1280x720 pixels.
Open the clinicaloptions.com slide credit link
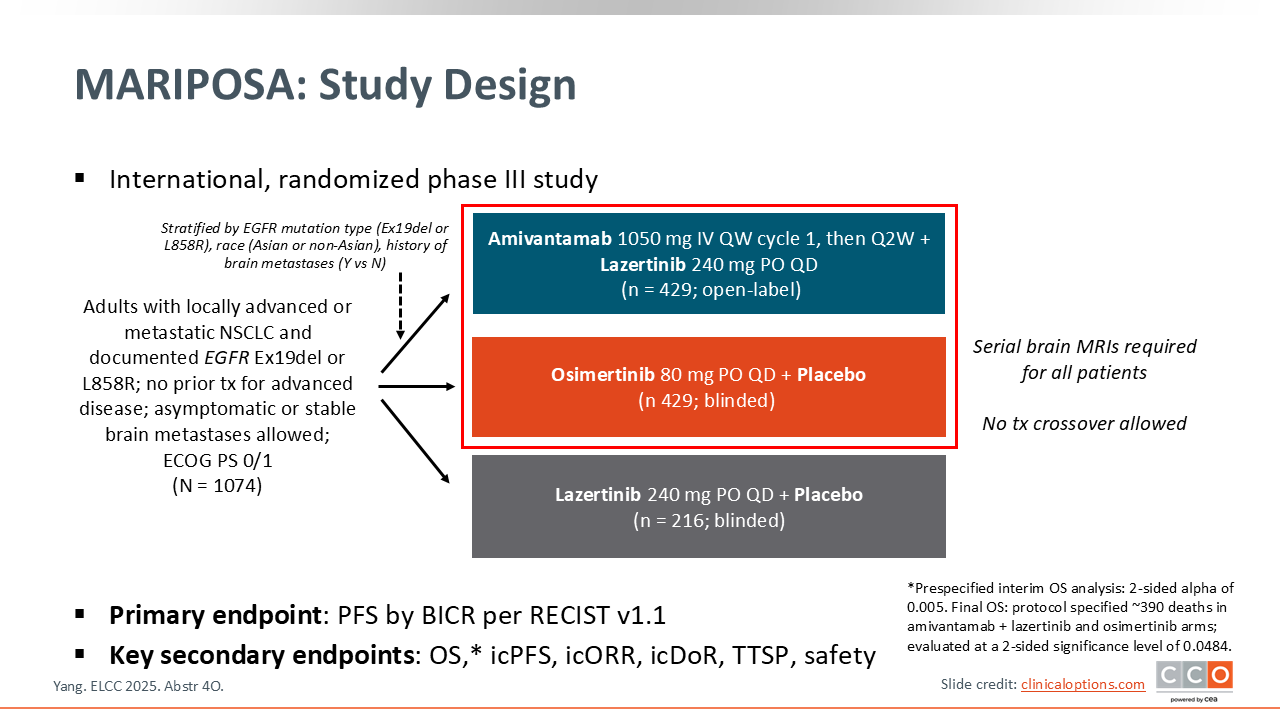click(x=1082, y=684)
